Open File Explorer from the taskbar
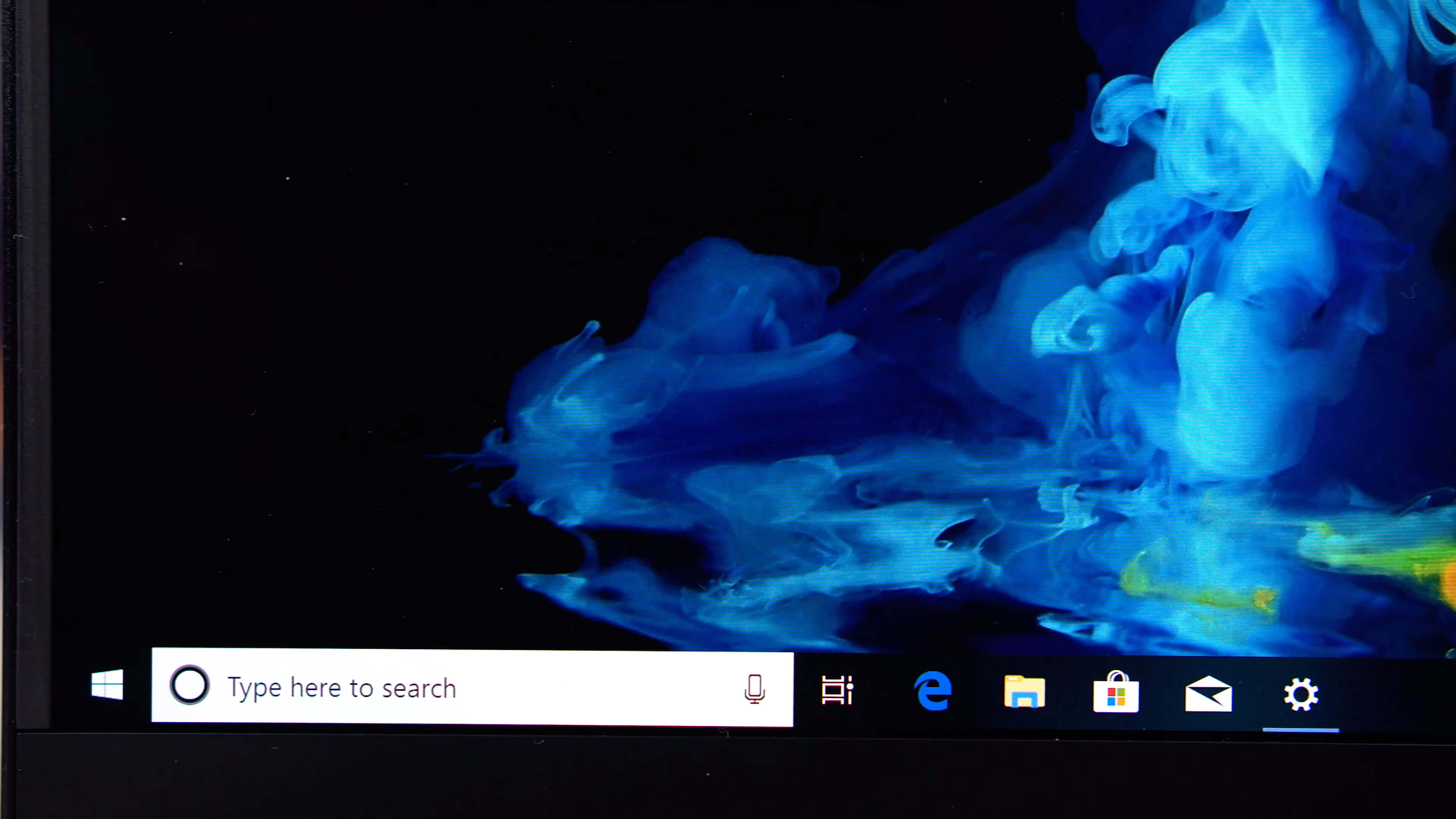 click(1024, 691)
